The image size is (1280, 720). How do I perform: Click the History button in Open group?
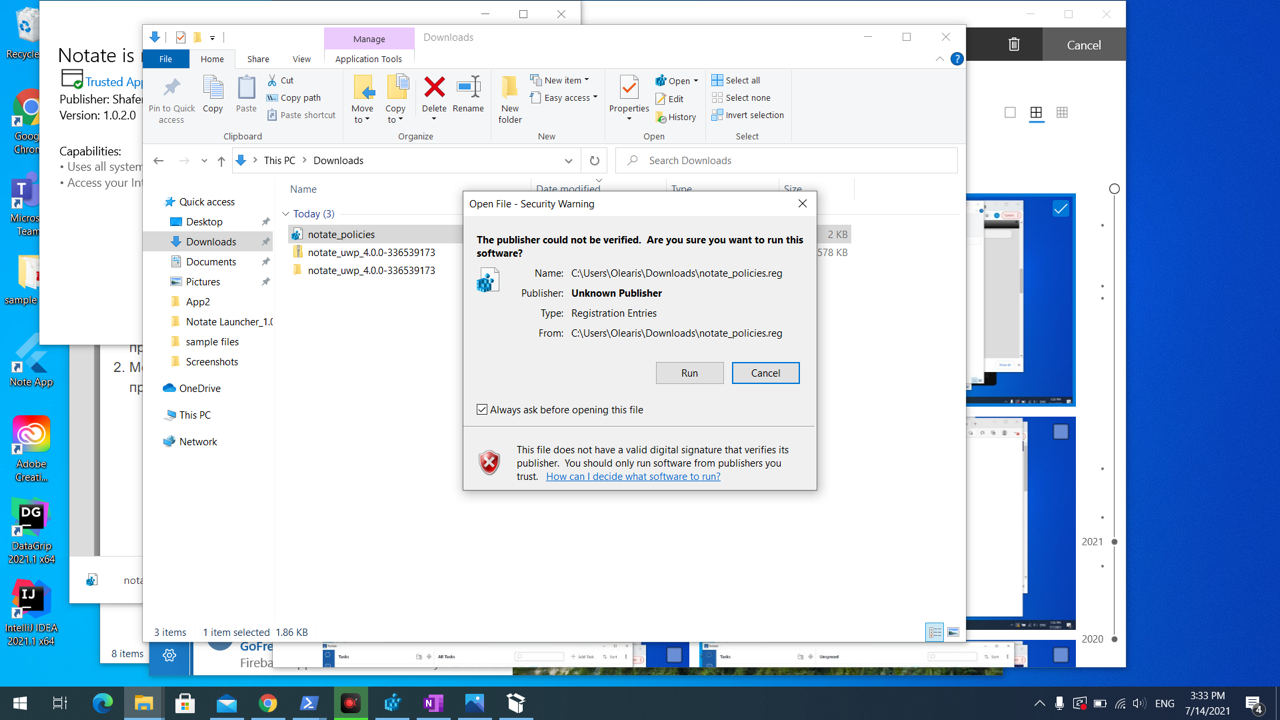click(x=675, y=117)
